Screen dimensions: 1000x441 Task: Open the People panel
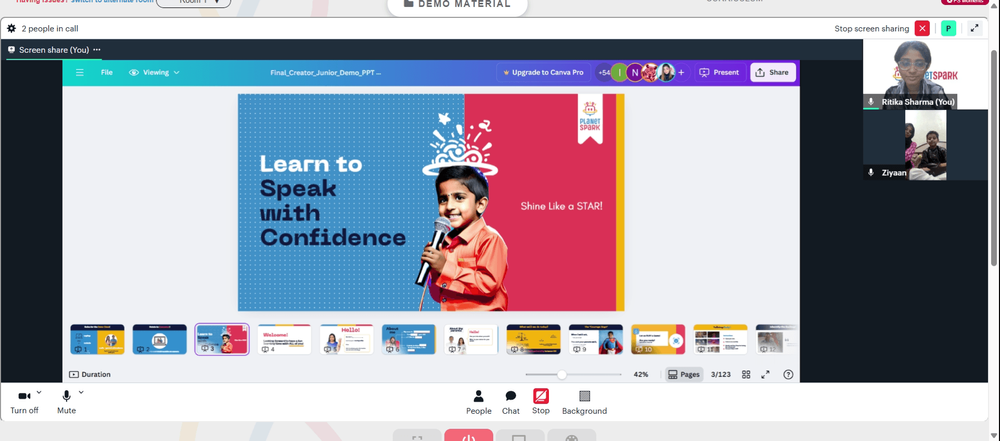478,403
